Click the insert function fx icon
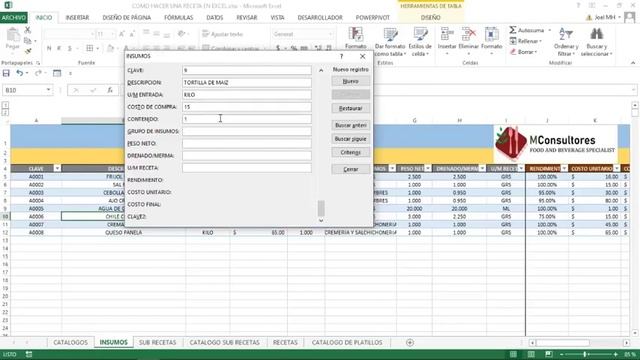Screen dimensions: 640x360 110,90
